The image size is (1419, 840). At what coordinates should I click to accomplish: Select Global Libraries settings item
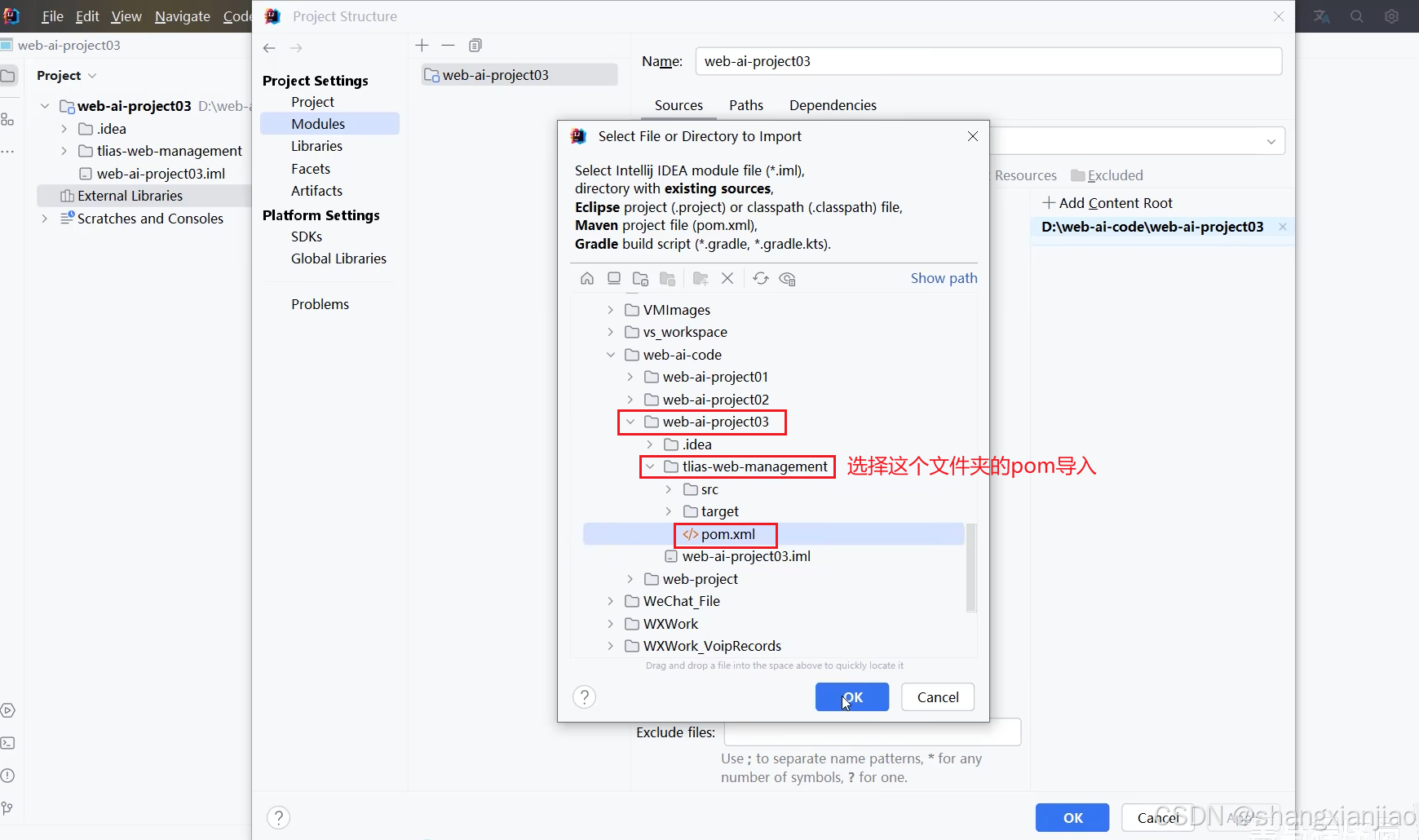[x=338, y=259]
